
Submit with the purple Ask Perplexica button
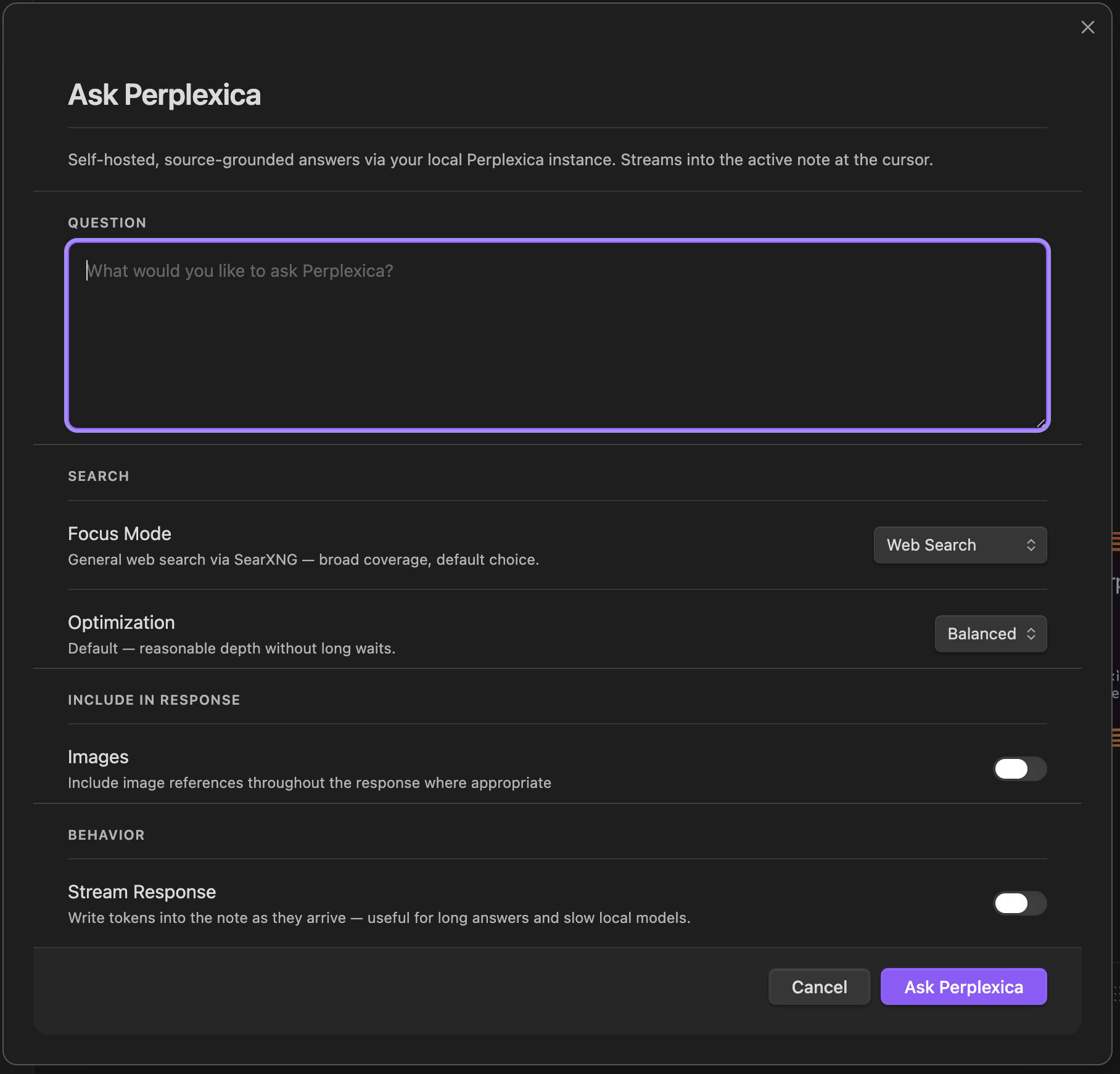(963, 986)
